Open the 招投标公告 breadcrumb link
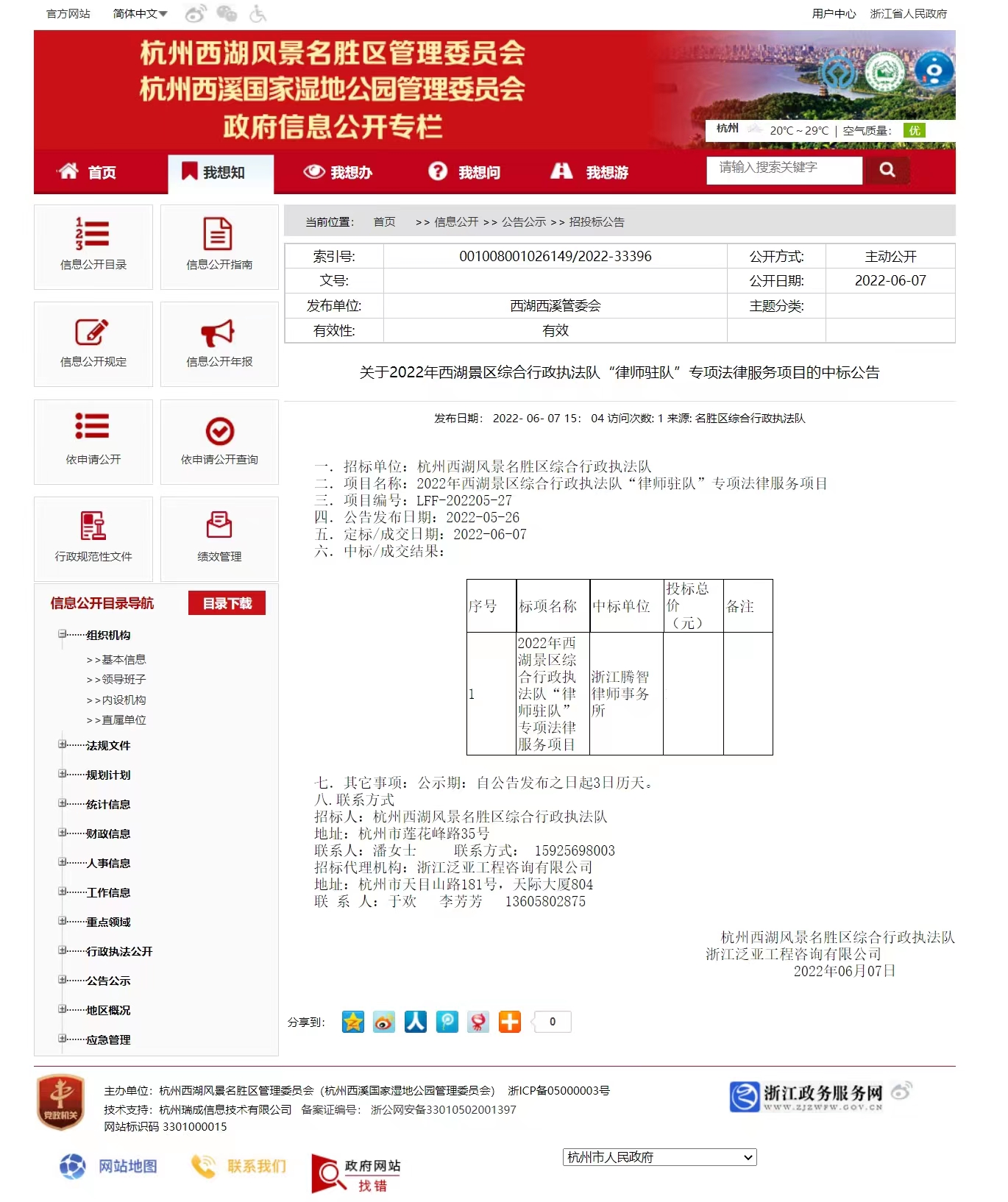Image resolution: width=1008 pixels, height=1202 pixels. tap(596, 222)
